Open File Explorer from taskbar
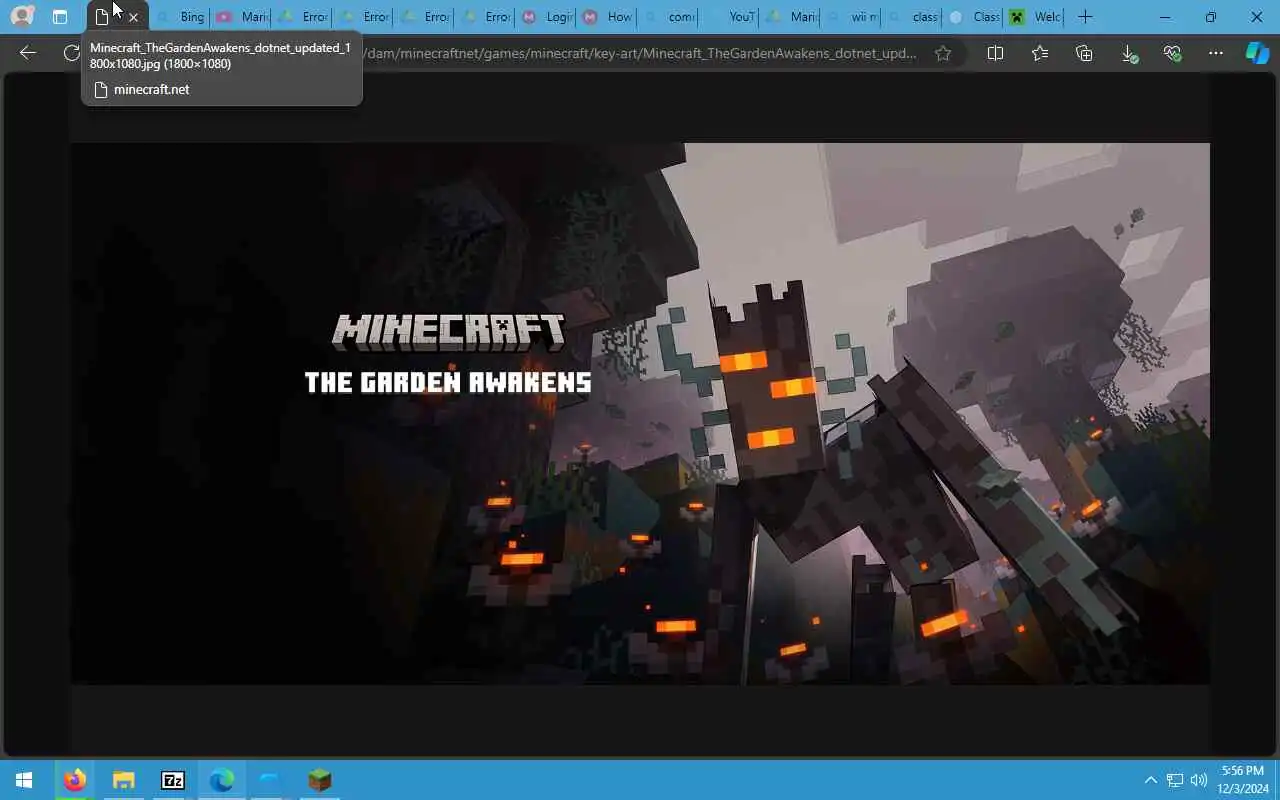The image size is (1280, 800). coord(123,780)
